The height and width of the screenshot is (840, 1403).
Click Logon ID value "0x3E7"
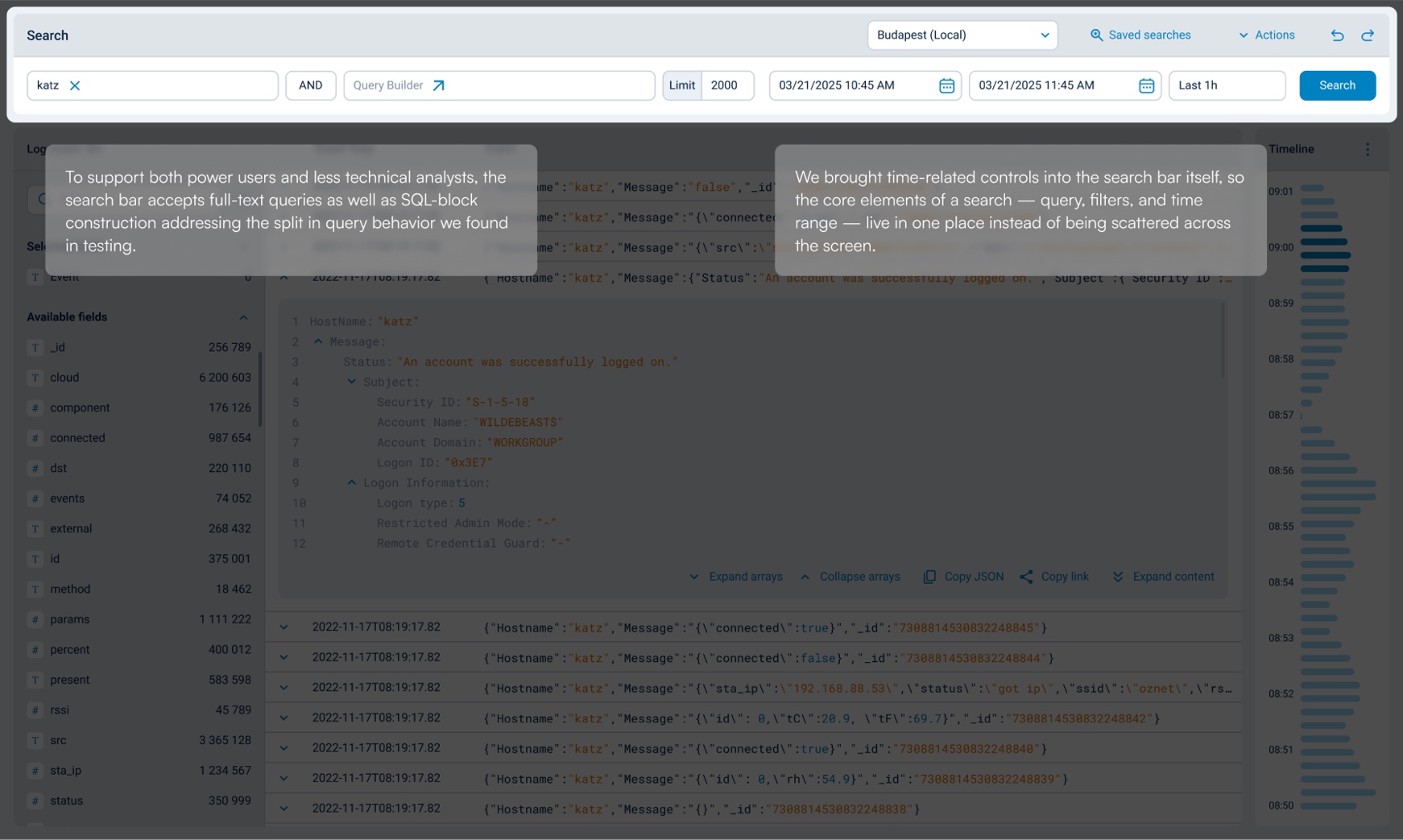pos(468,462)
